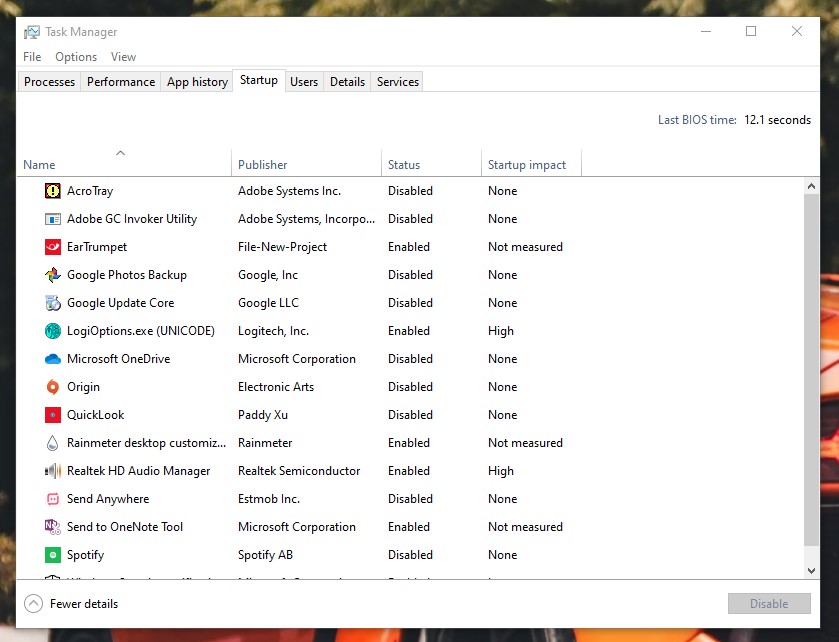Image resolution: width=839 pixels, height=642 pixels.
Task: Click the Origin orange icon
Action: pos(52,387)
